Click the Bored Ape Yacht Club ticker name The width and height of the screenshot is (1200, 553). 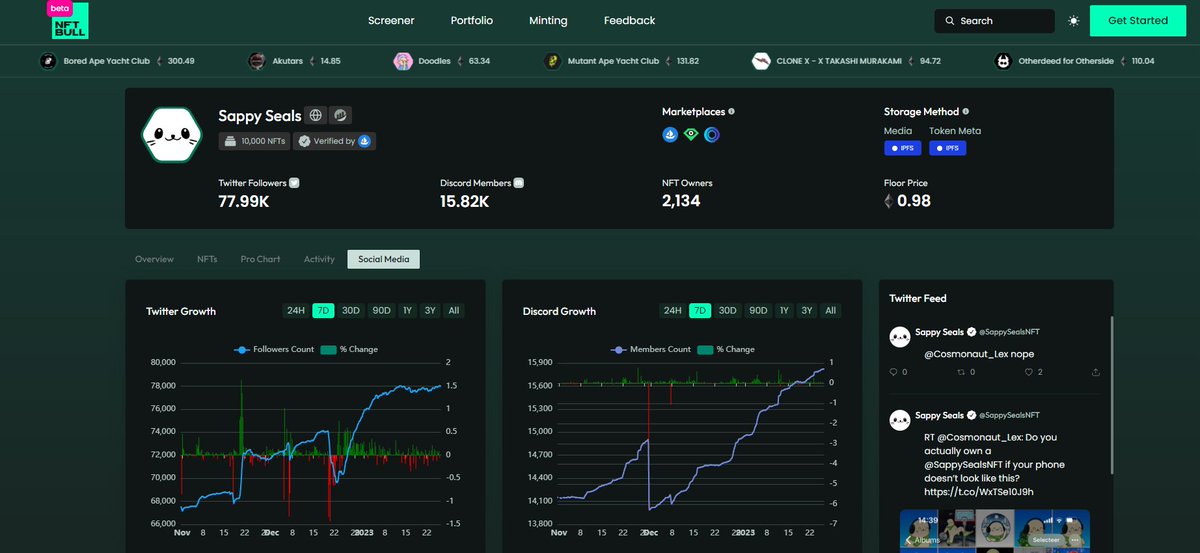click(107, 61)
